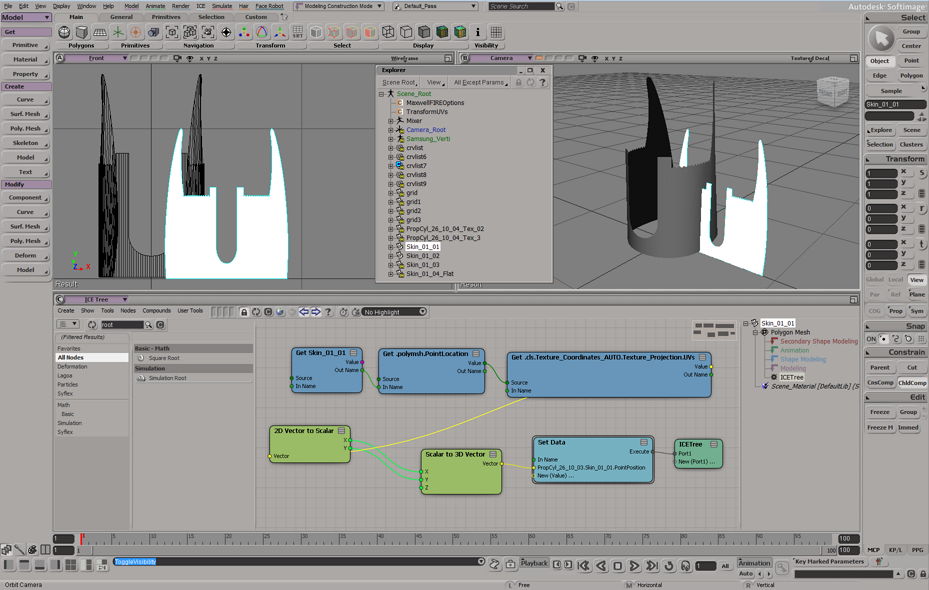
Task: Toggle the eye icon in the Camera viewport header
Action: 595,59
